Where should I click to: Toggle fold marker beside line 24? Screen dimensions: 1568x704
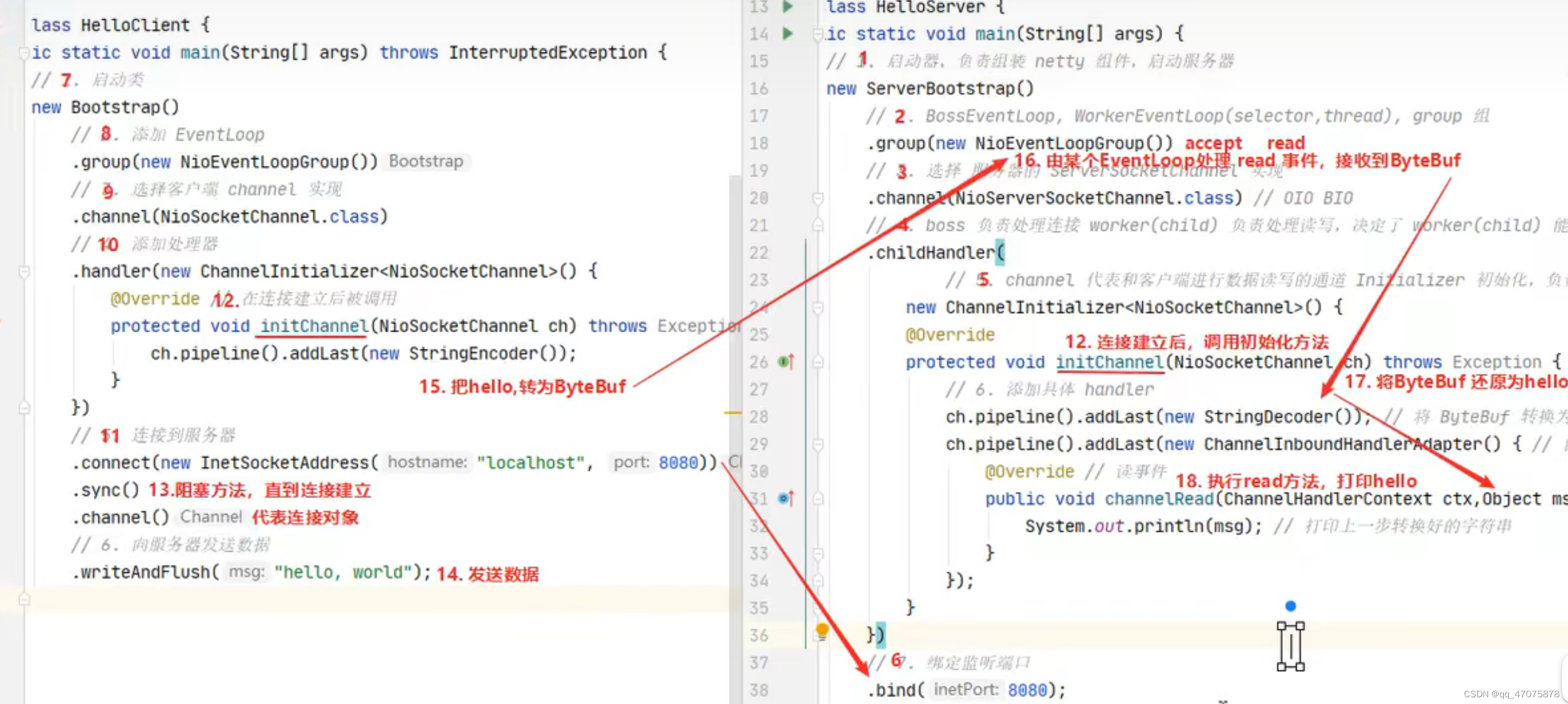click(818, 308)
